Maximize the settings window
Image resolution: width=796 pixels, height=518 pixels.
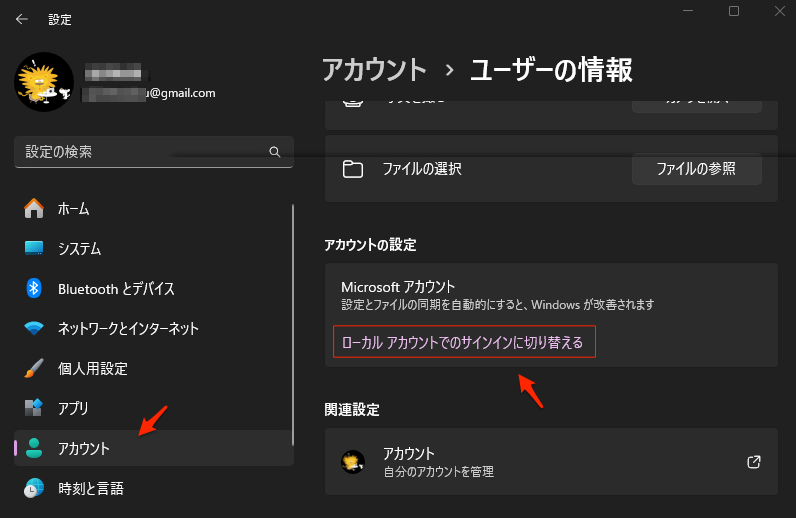734,11
